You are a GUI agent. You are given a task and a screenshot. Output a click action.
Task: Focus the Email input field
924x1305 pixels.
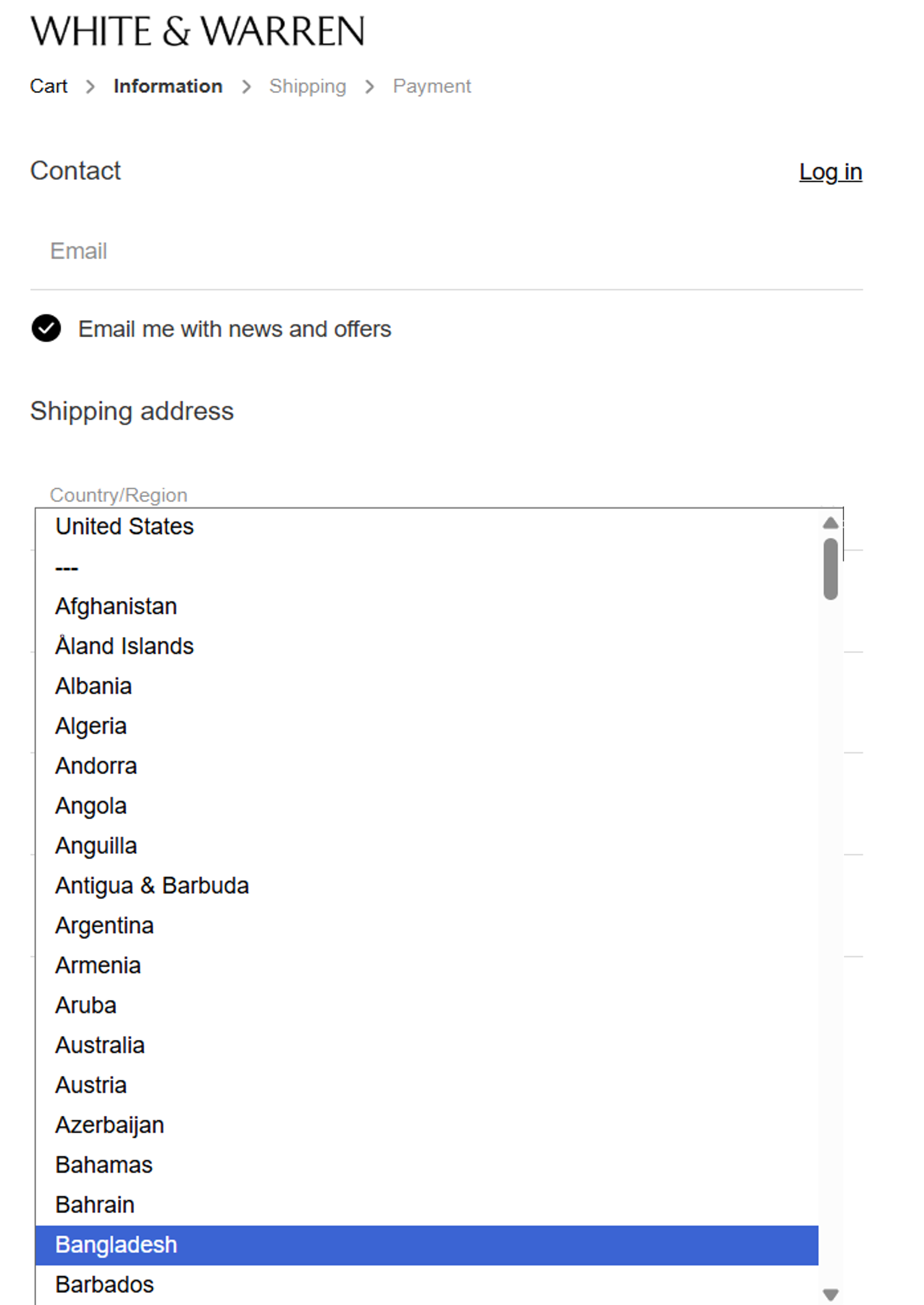pos(446,251)
